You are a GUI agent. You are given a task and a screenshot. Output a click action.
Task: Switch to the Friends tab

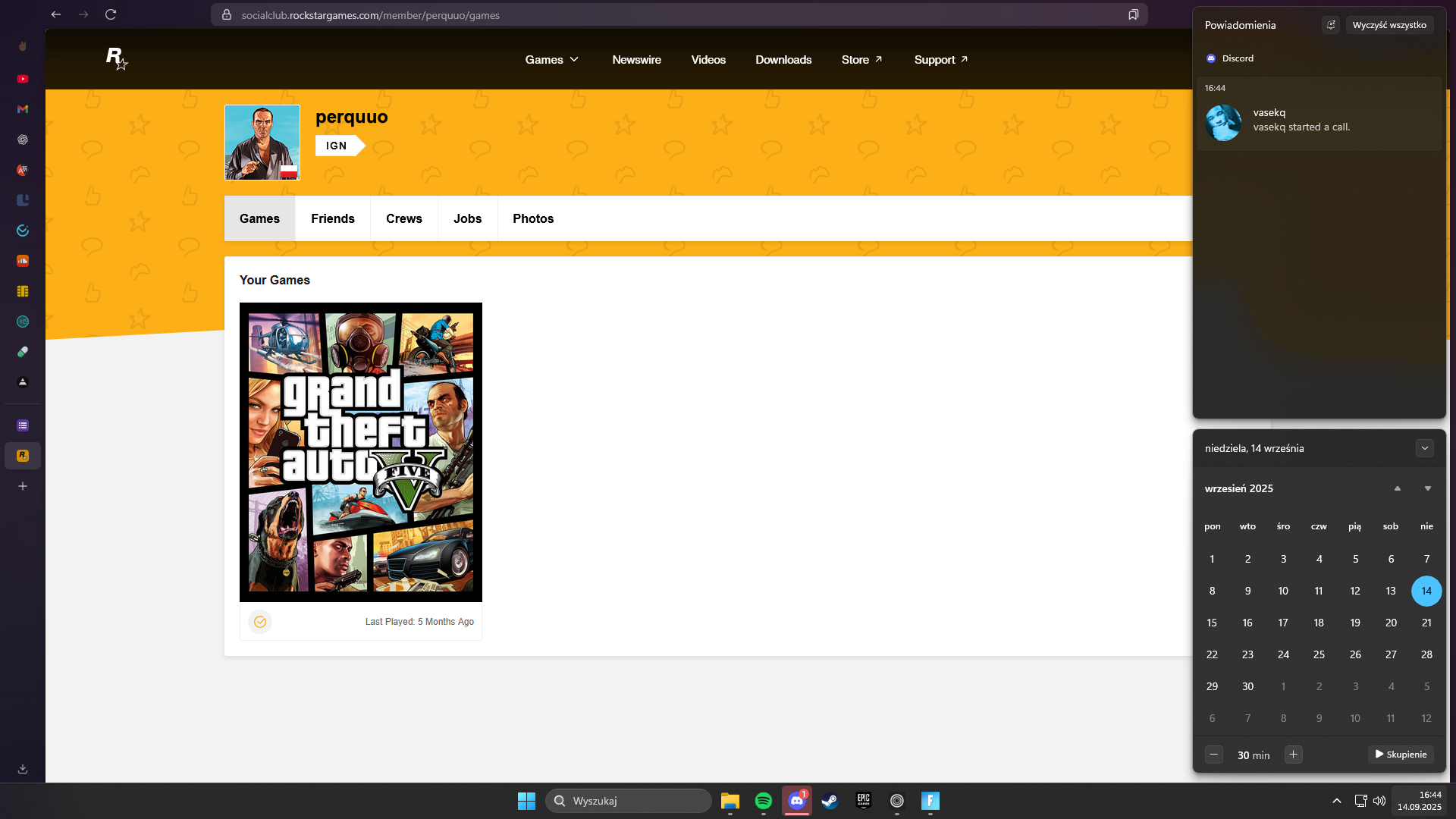click(333, 218)
